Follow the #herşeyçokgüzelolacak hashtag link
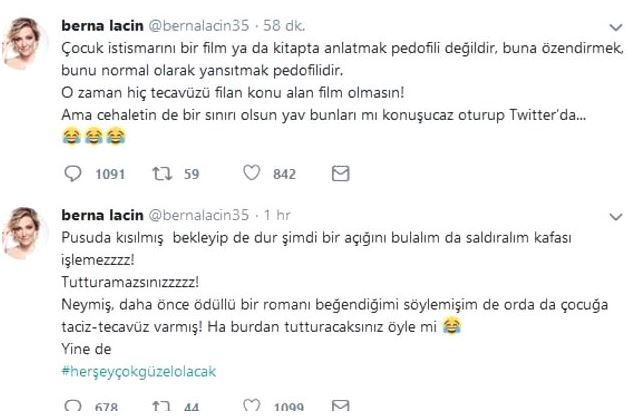630x417 pixels. point(138,370)
